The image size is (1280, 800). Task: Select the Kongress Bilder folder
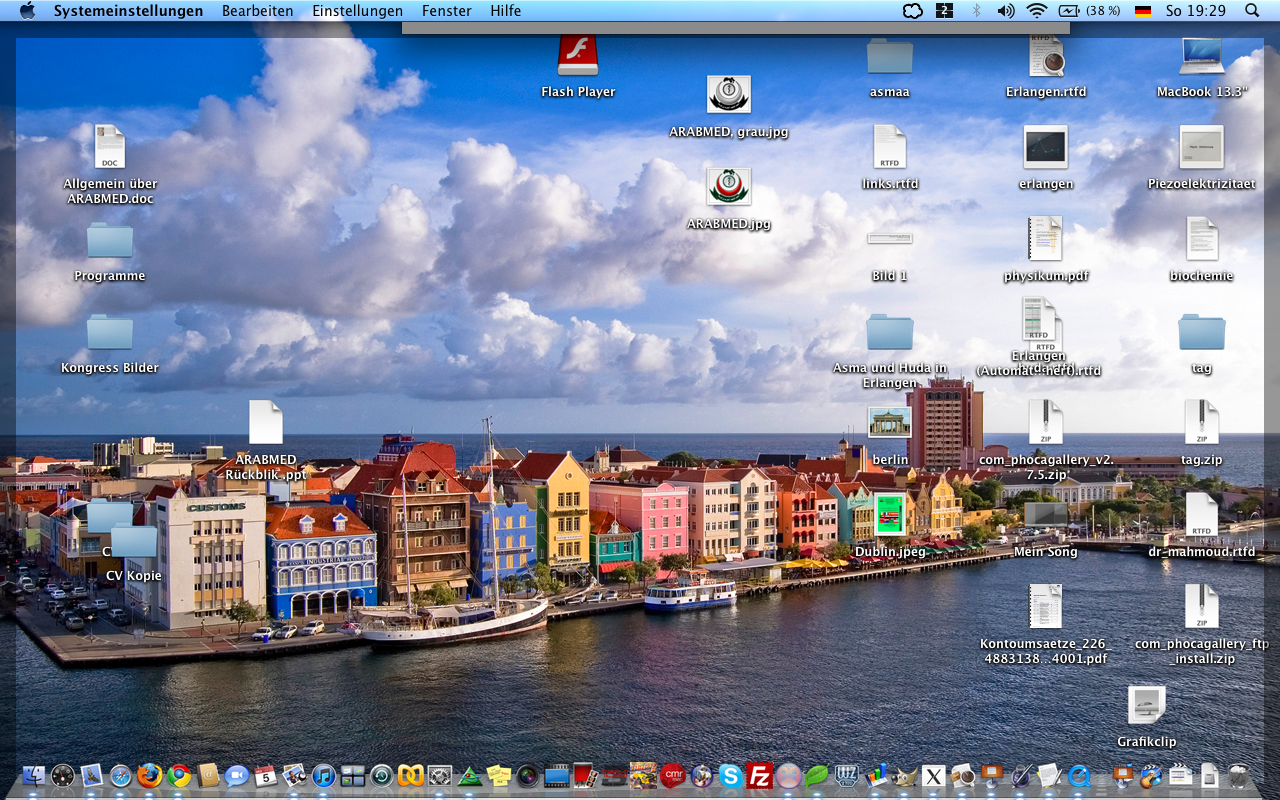[110, 333]
